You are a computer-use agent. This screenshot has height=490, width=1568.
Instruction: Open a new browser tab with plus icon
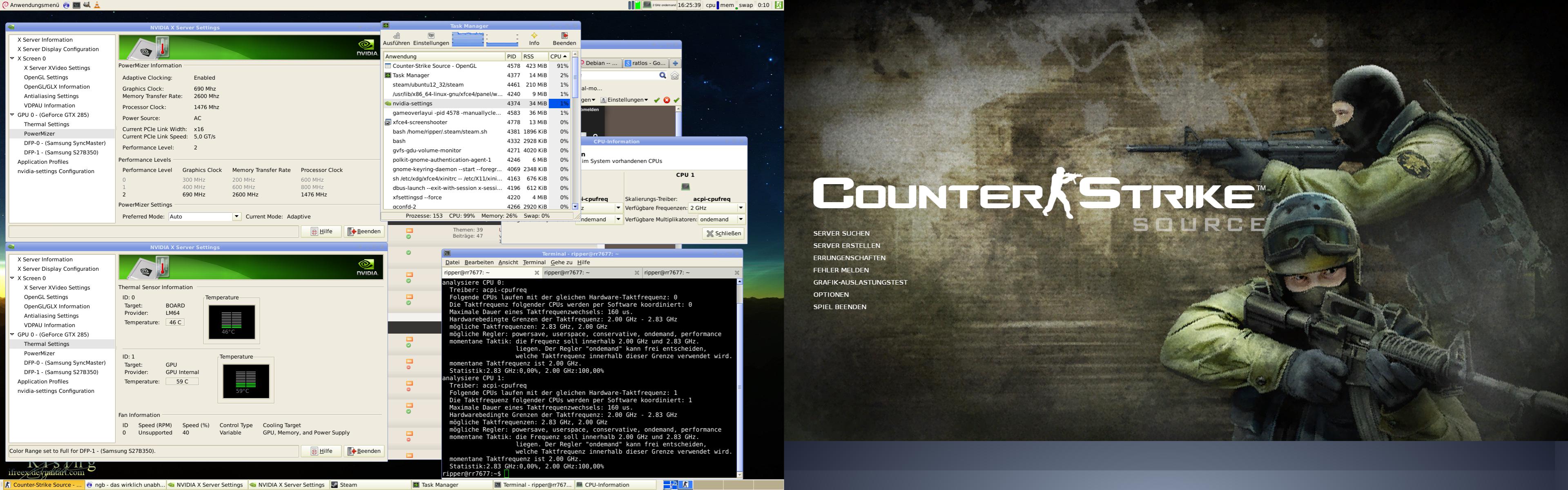pos(675,63)
